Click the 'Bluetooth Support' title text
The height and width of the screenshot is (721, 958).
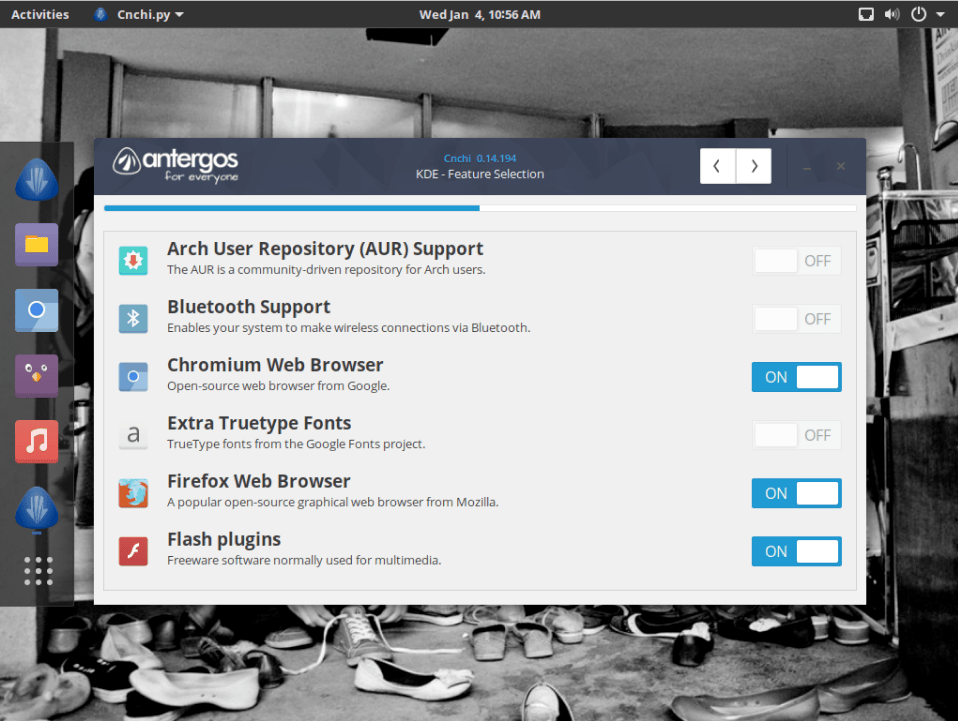(249, 307)
